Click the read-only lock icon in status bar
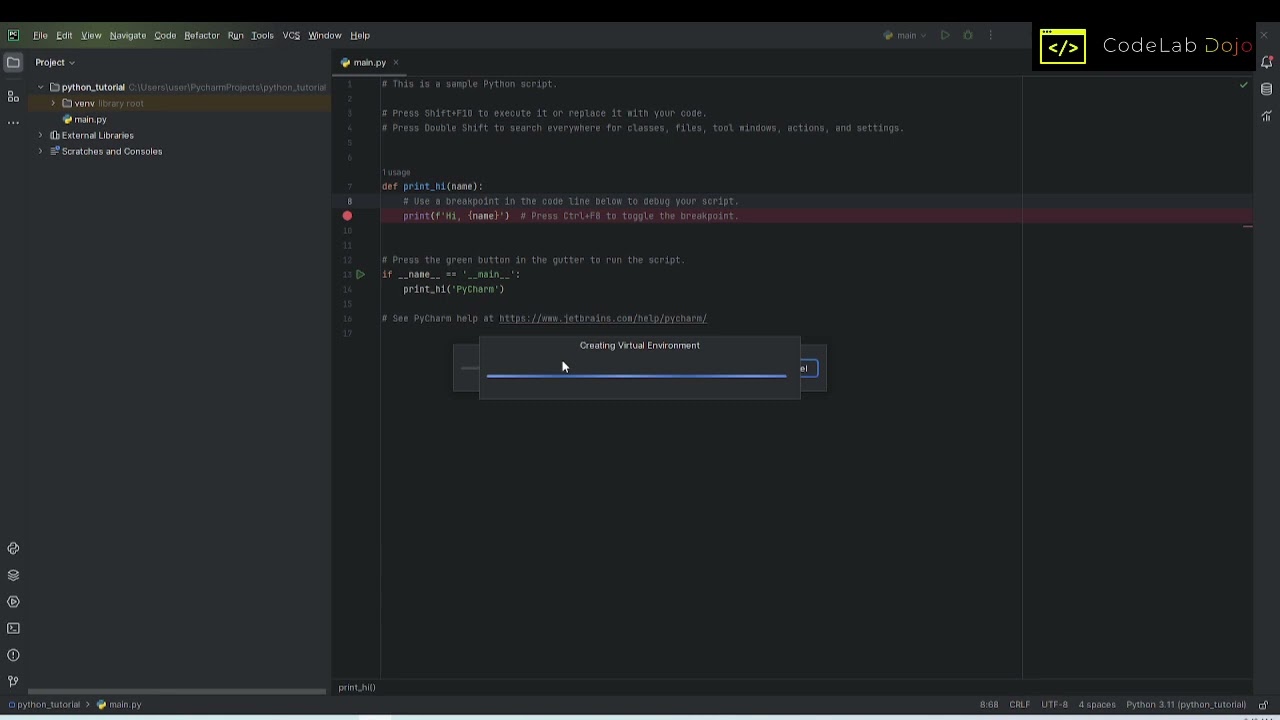 click(1263, 704)
